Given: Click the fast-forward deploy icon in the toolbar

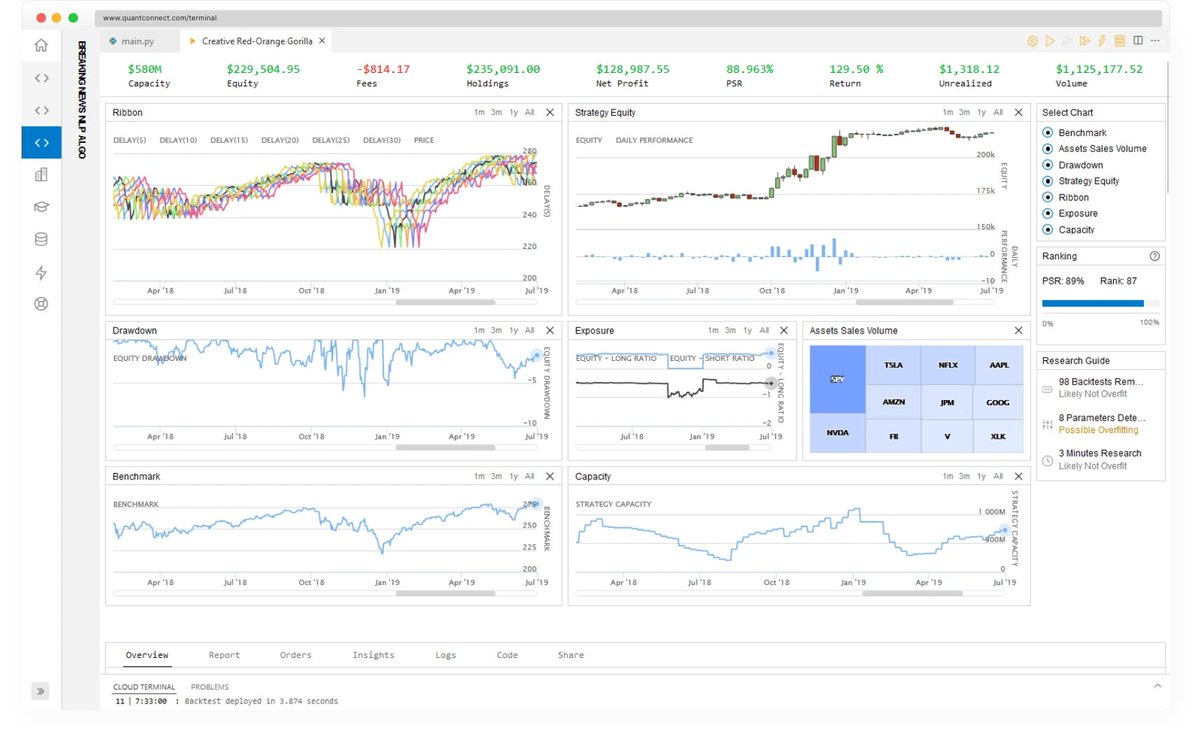Looking at the screenshot, I should (x=1084, y=40).
